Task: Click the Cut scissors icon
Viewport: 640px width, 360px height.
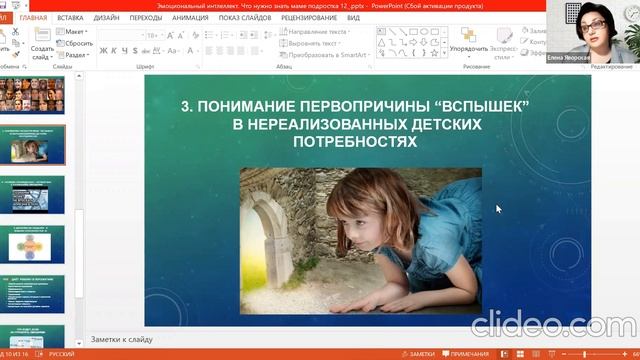Action: click(x=15, y=31)
